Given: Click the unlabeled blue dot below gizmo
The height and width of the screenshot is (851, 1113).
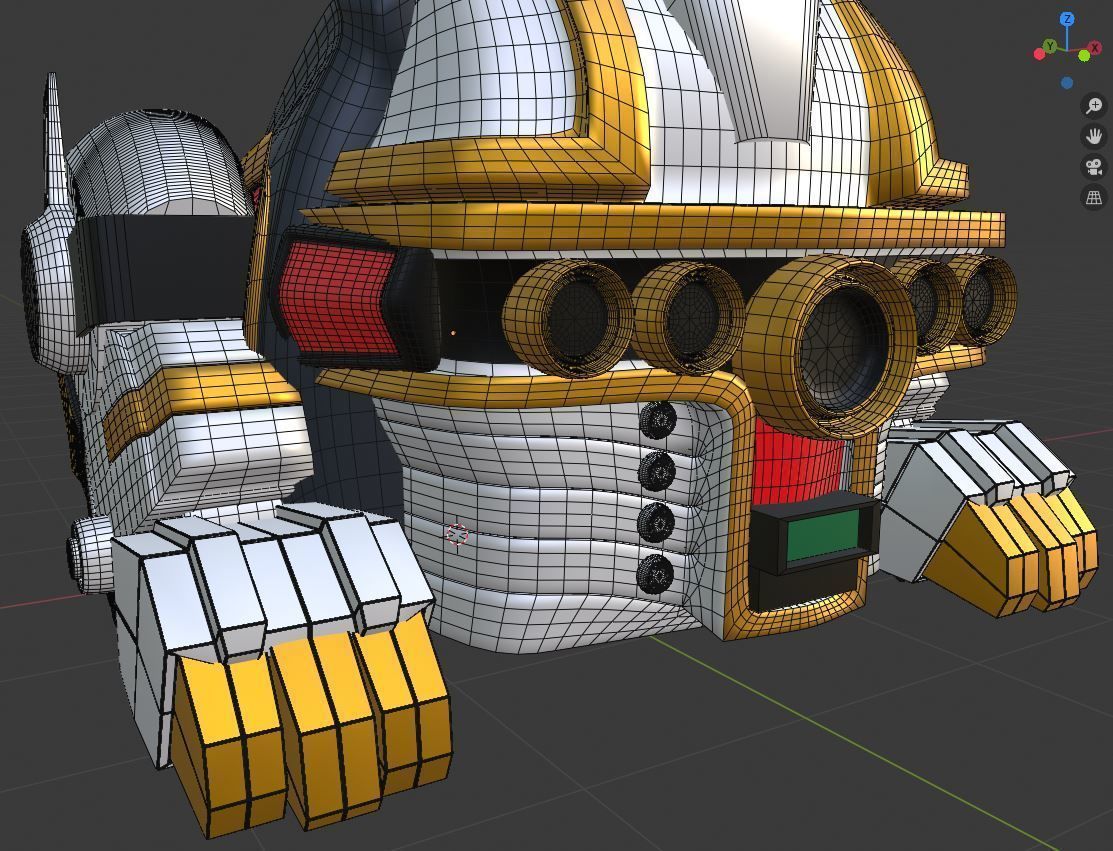Looking at the screenshot, I should 1067,83.
